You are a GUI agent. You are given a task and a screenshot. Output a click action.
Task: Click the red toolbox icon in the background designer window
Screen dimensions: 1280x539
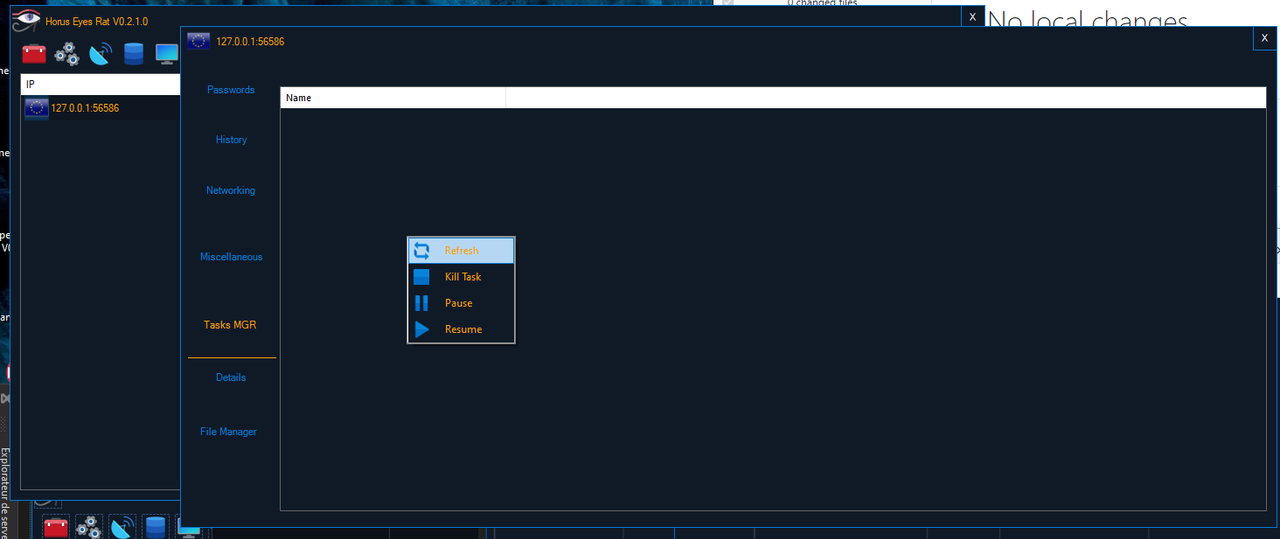pos(56,527)
